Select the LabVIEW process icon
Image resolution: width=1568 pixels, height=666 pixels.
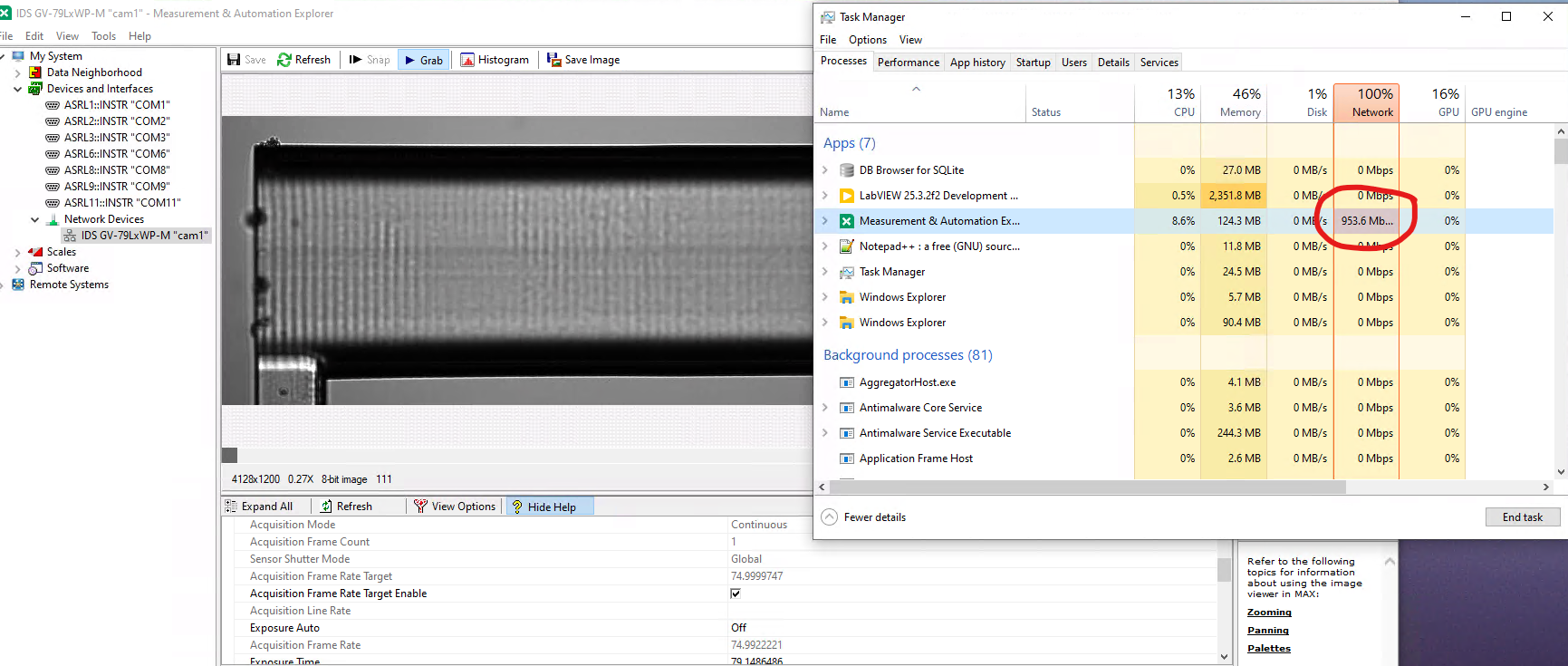coord(847,196)
